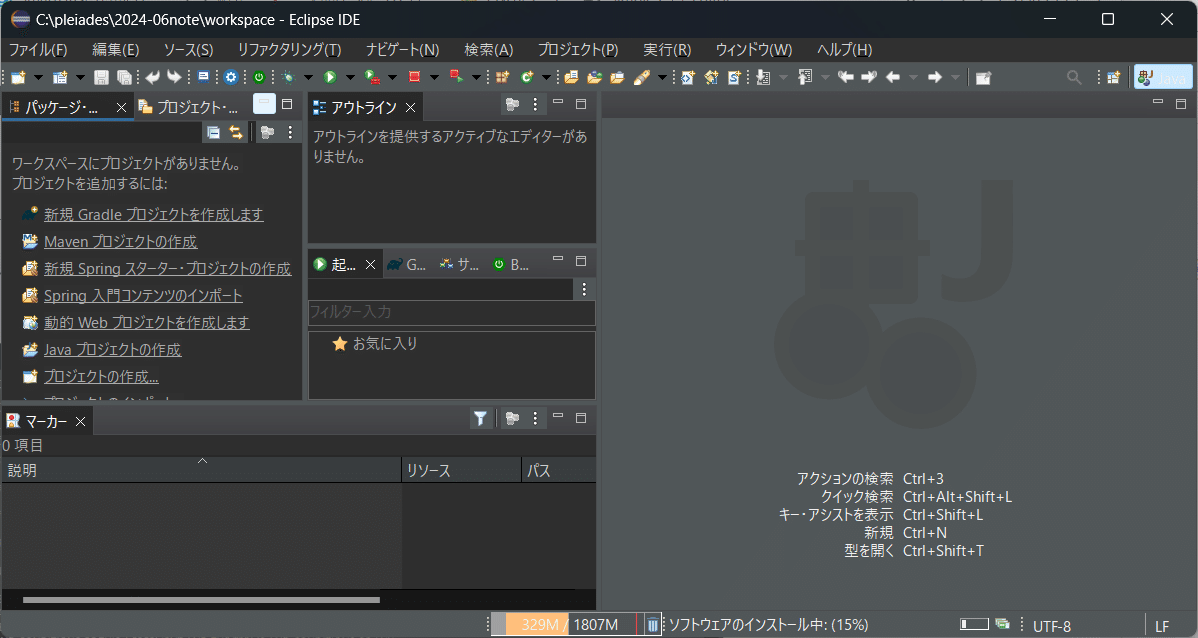
Task: Open the Debug configurations dropdown arrow
Action: click(x=308, y=77)
